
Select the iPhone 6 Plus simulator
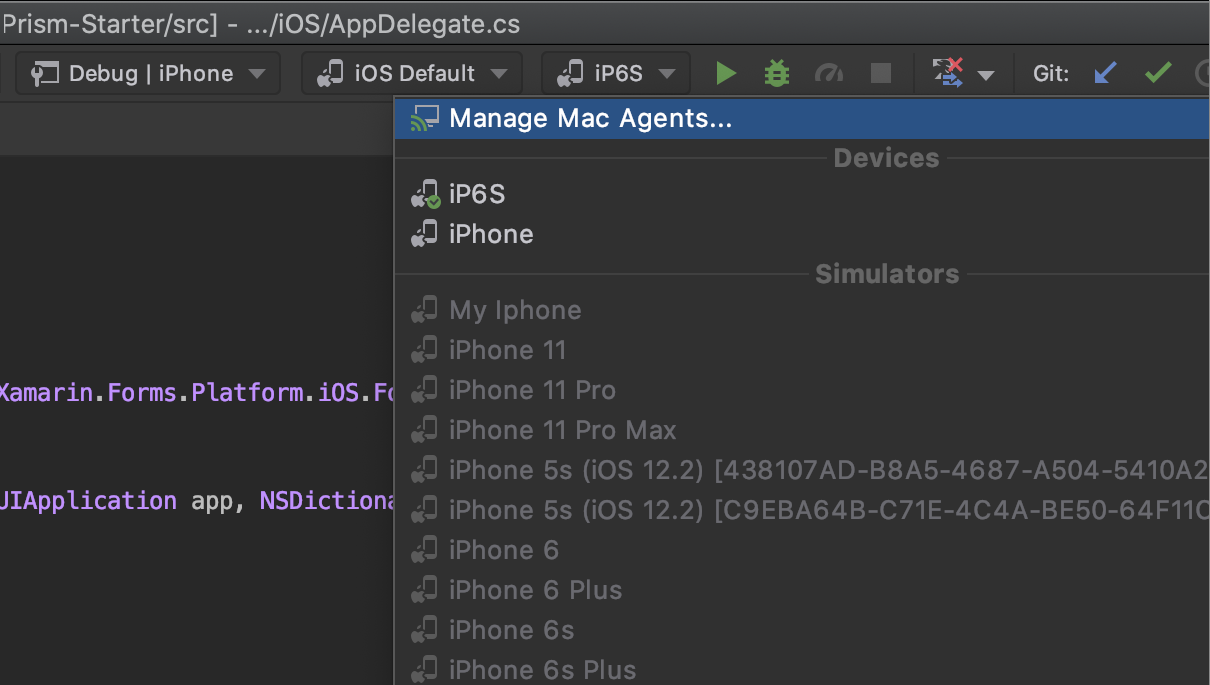click(535, 590)
